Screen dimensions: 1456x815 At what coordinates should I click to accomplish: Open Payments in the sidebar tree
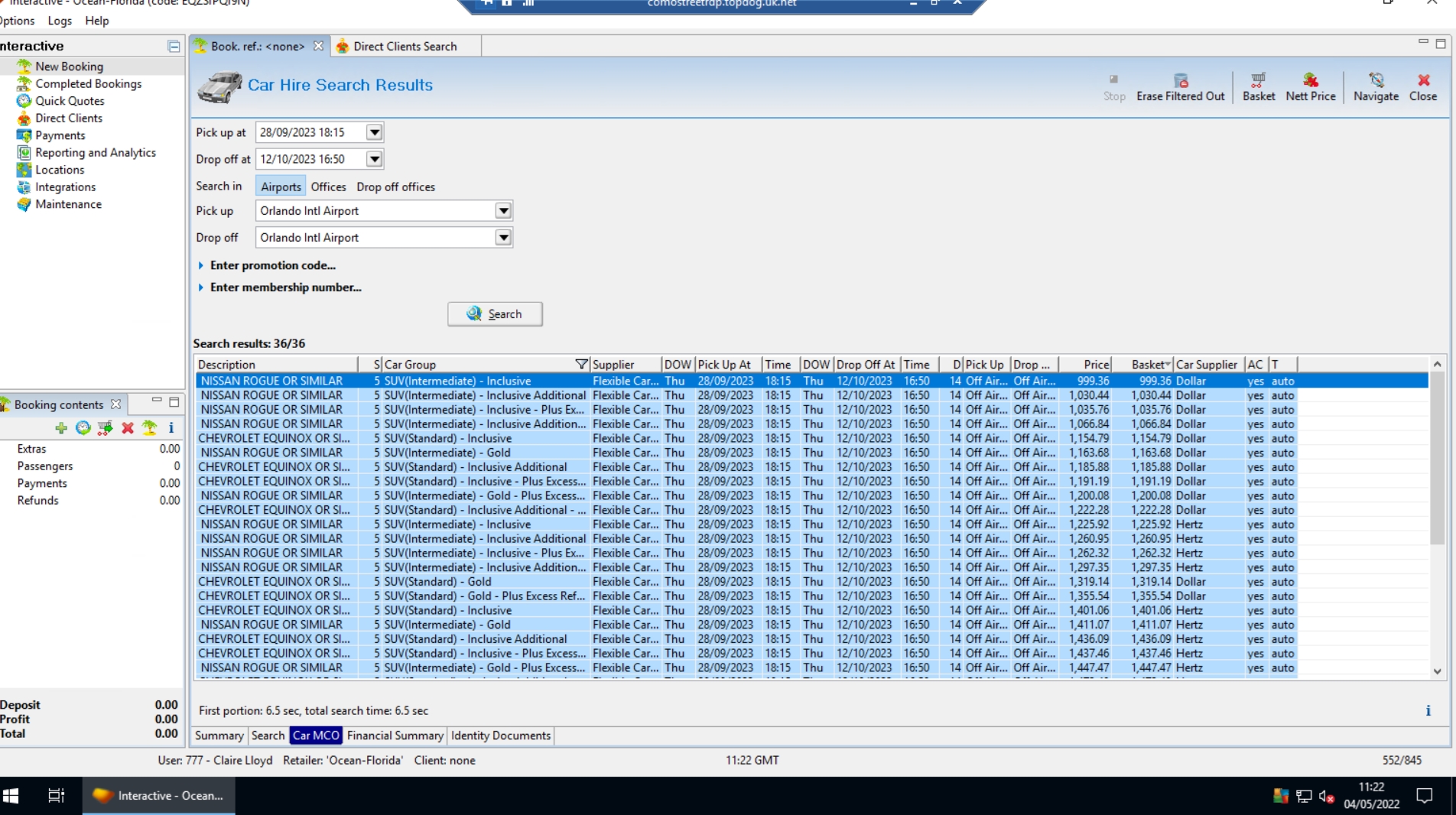click(x=60, y=135)
